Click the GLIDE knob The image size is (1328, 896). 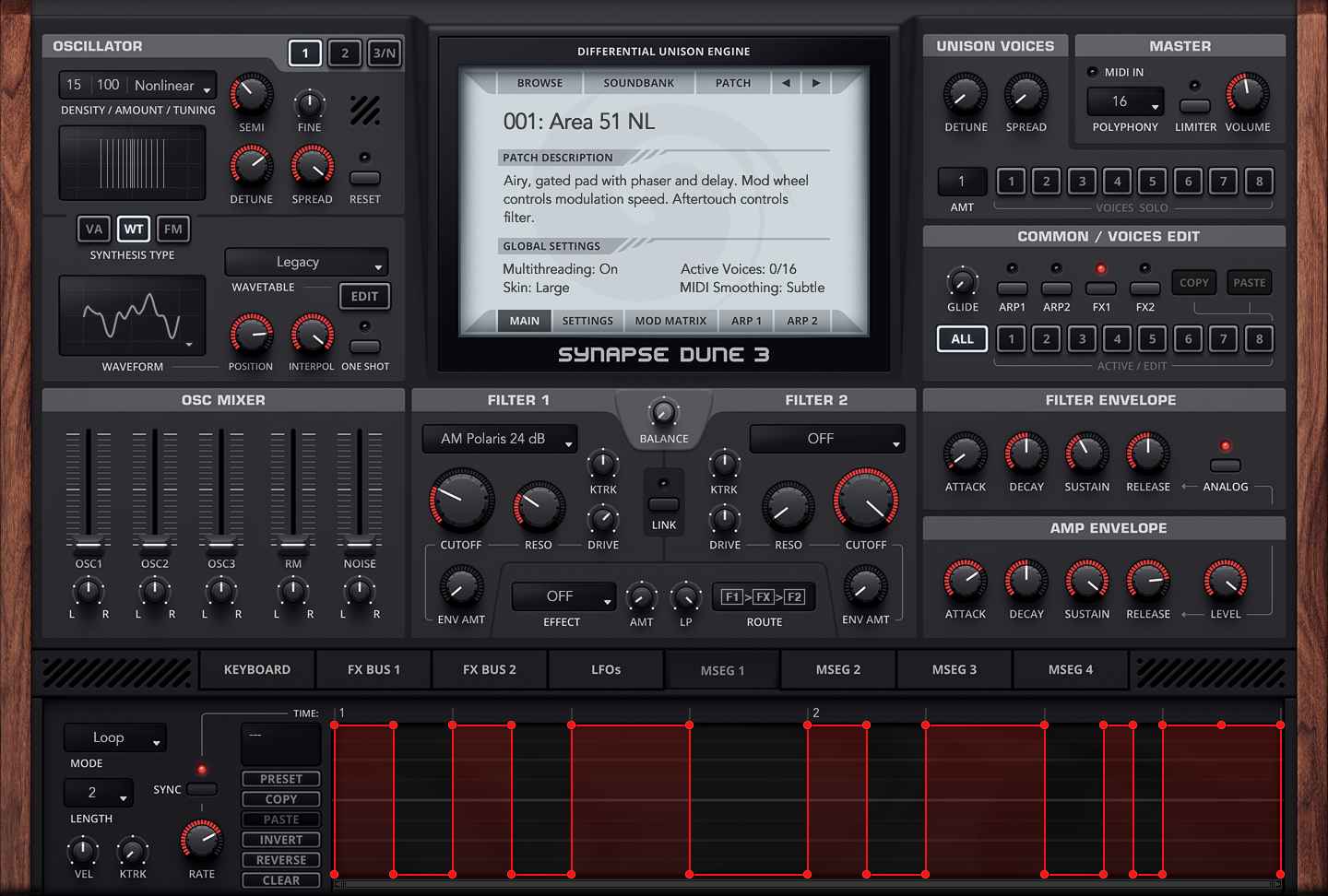click(962, 281)
